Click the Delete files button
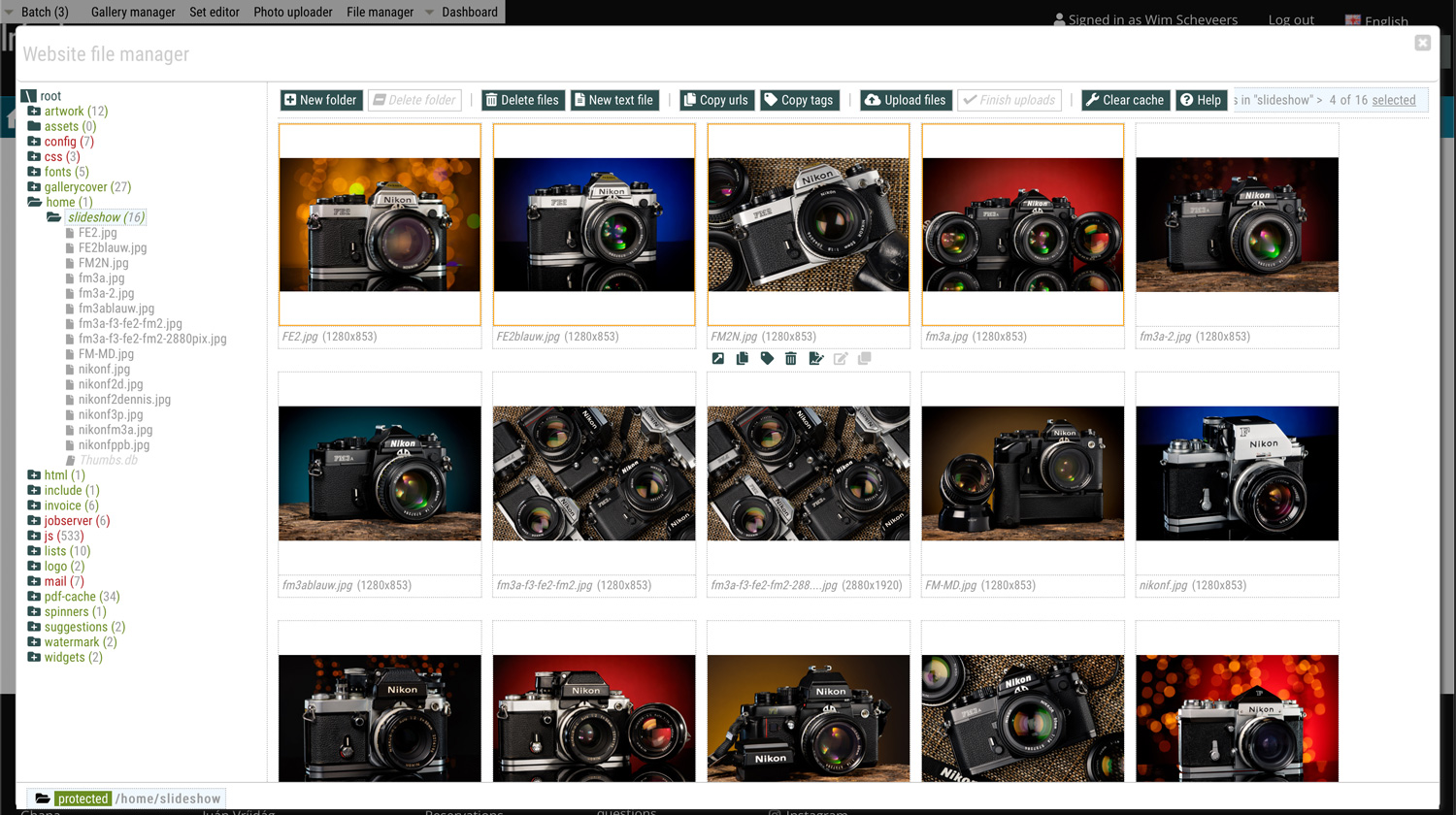This screenshot has height=815, width=1456. (x=522, y=100)
